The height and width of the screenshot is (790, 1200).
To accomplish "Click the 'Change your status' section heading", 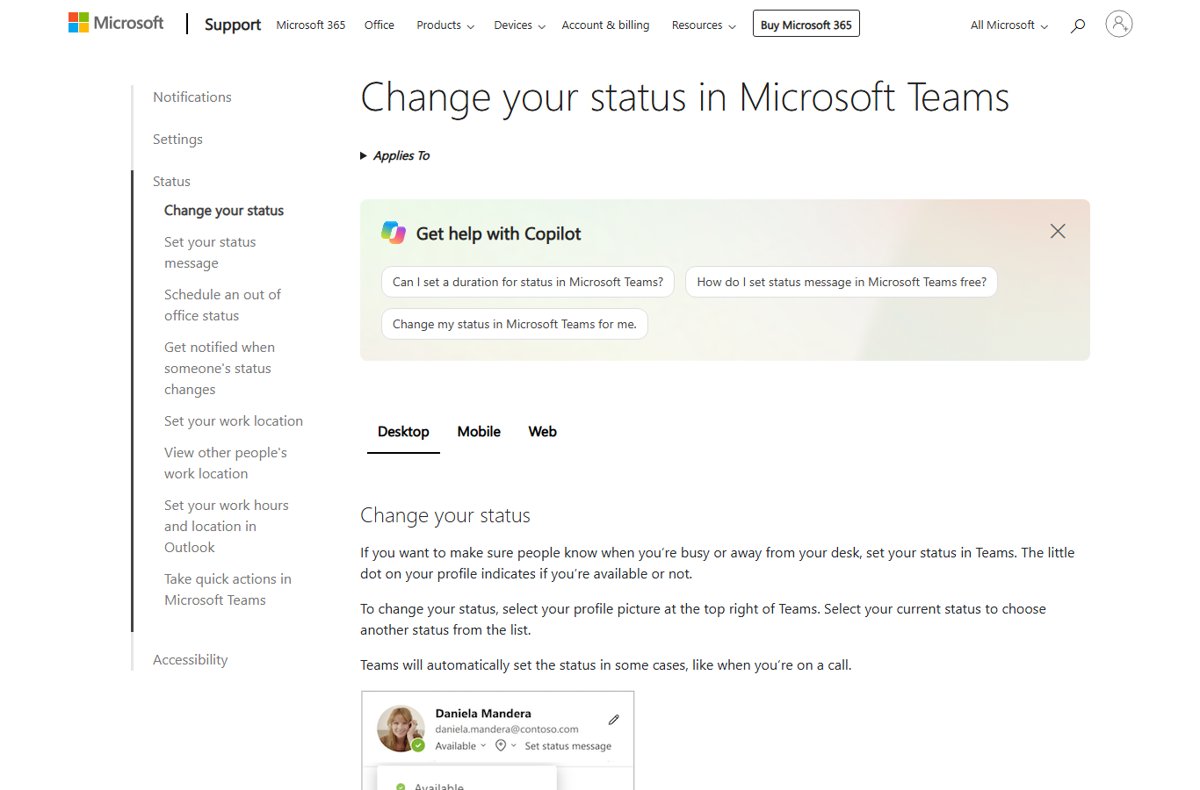I will click(x=445, y=515).
